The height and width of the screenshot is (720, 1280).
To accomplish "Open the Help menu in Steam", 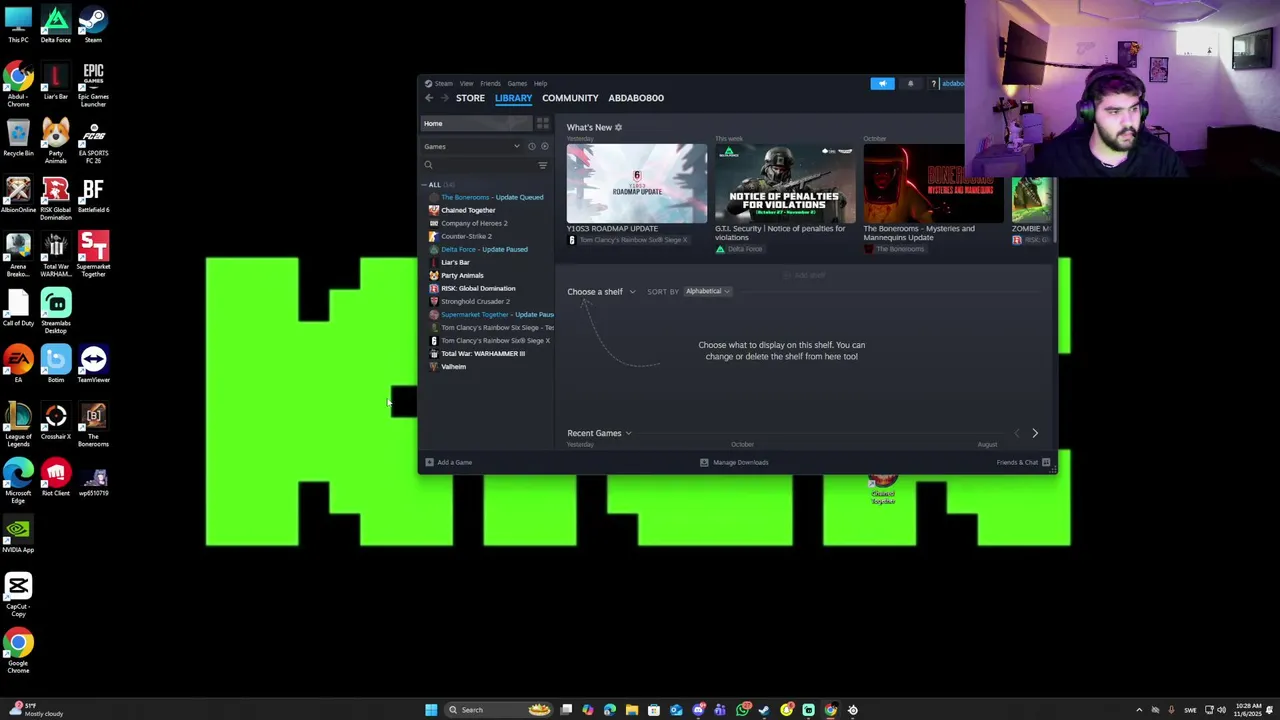I will coord(540,84).
